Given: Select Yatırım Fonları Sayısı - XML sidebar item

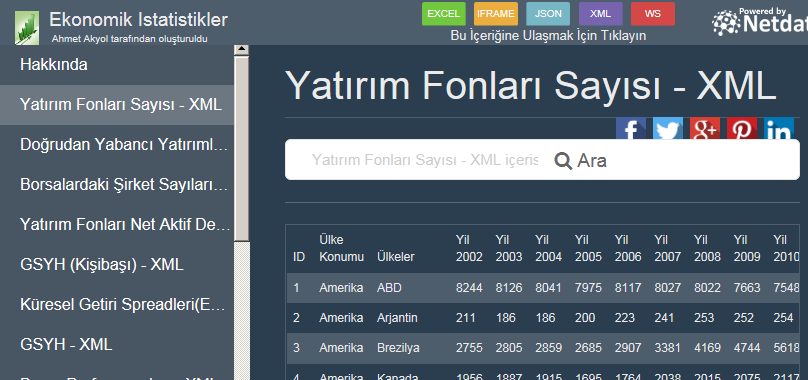Looking at the screenshot, I should click(x=117, y=105).
